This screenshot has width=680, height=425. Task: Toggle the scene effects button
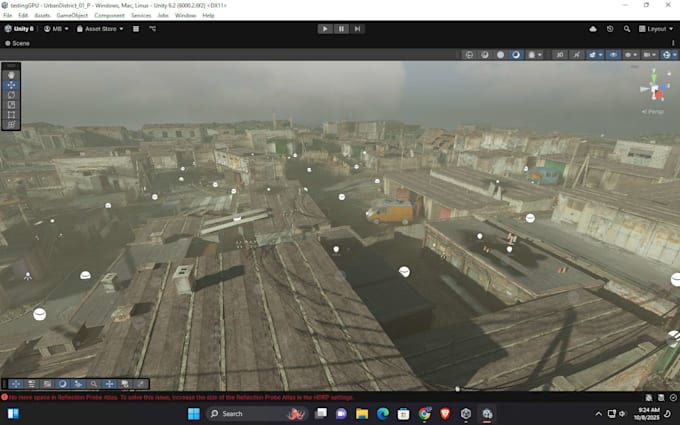click(x=592, y=55)
